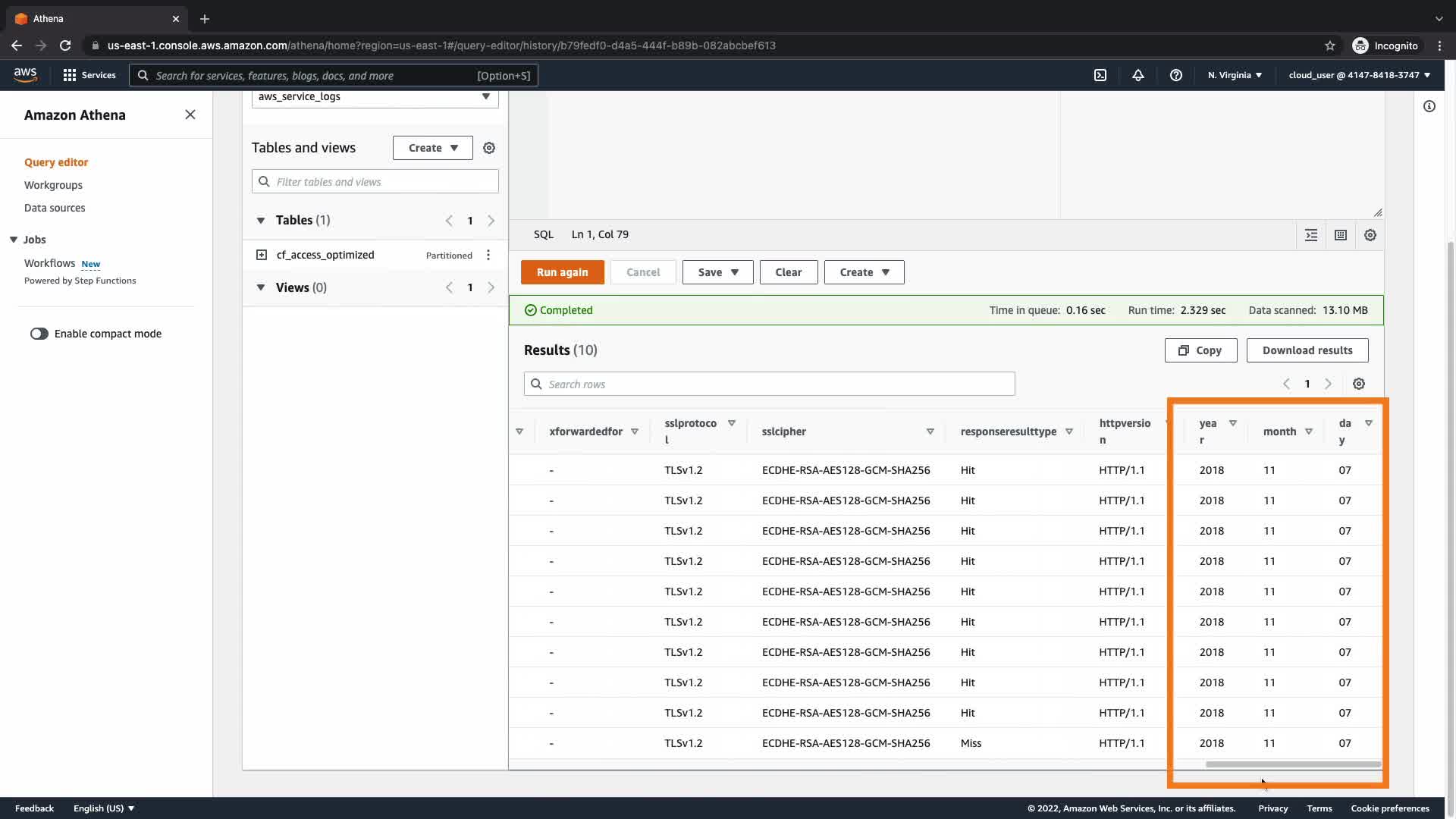Click the notifications bell icon

(1137, 75)
